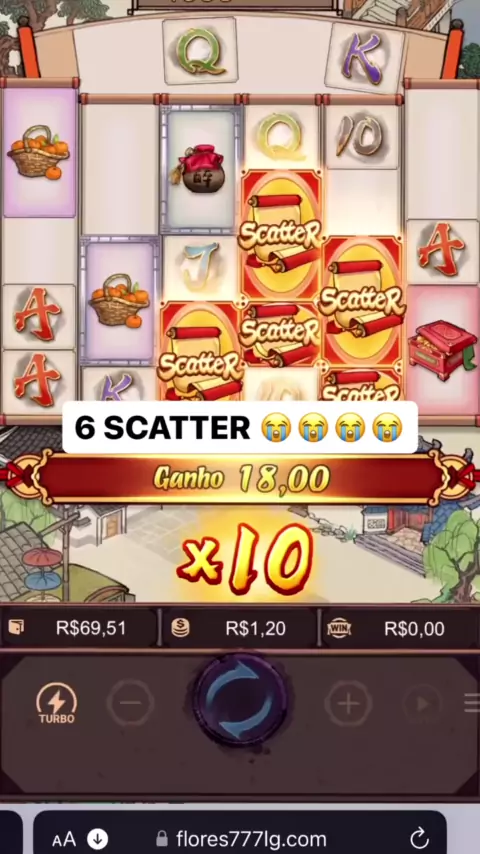Reload the page with the browser refresh icon
The width and height of the screenshot is (480, 854).
click(x=419, y=838)
